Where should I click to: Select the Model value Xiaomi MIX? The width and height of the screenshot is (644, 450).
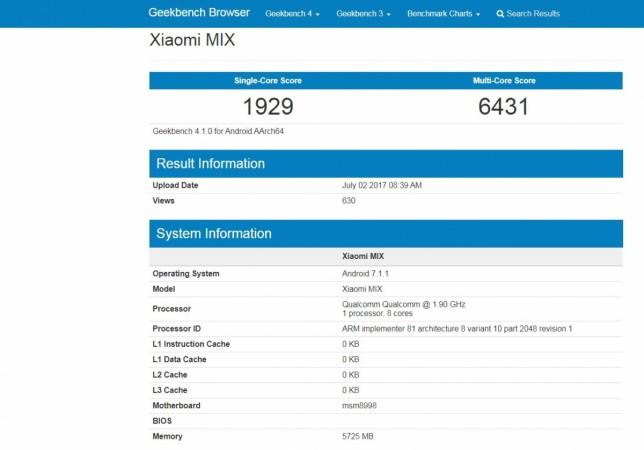[362, 289]
